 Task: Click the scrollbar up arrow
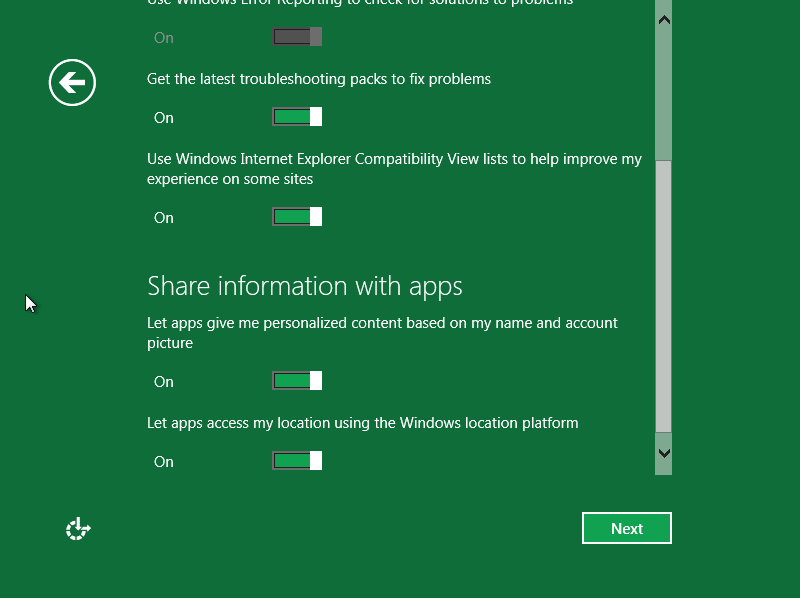pos(663,20)
